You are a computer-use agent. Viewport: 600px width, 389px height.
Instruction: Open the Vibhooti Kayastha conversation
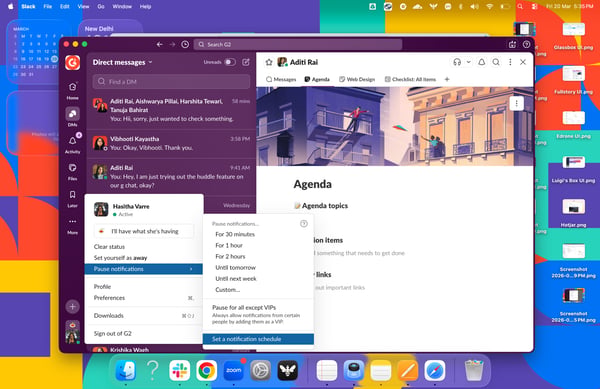(171, 143)
